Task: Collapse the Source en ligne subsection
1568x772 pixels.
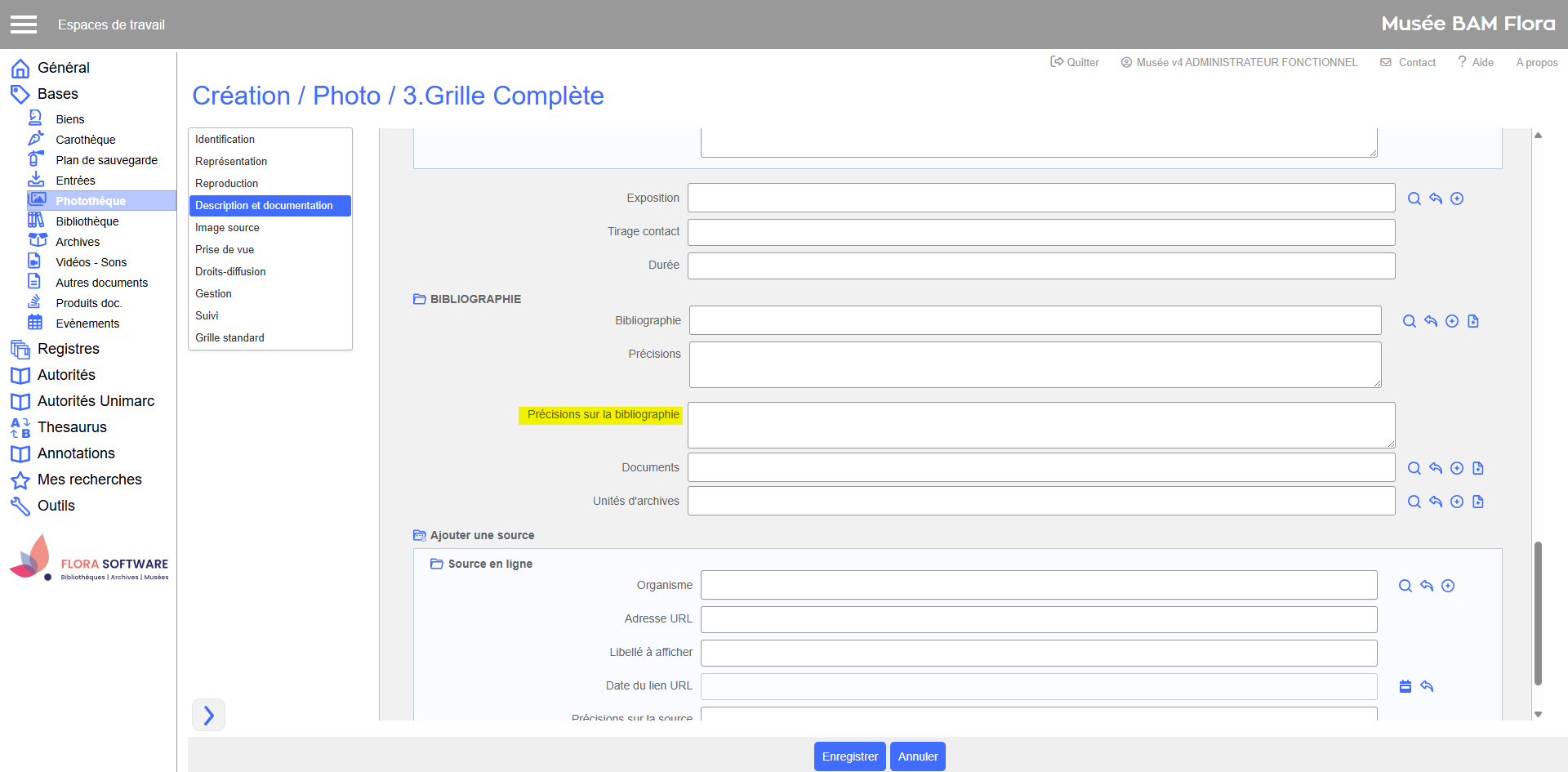Action: (x=437, y=564)
